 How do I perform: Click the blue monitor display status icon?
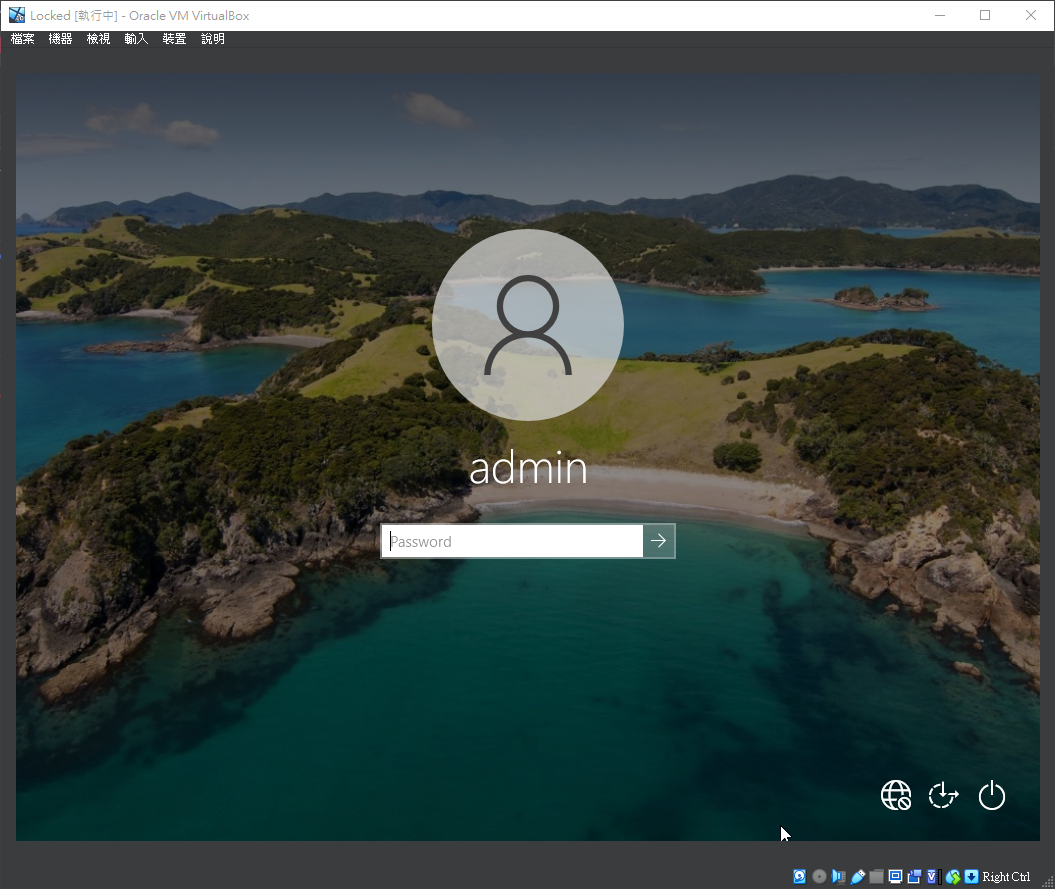[895, 877]
